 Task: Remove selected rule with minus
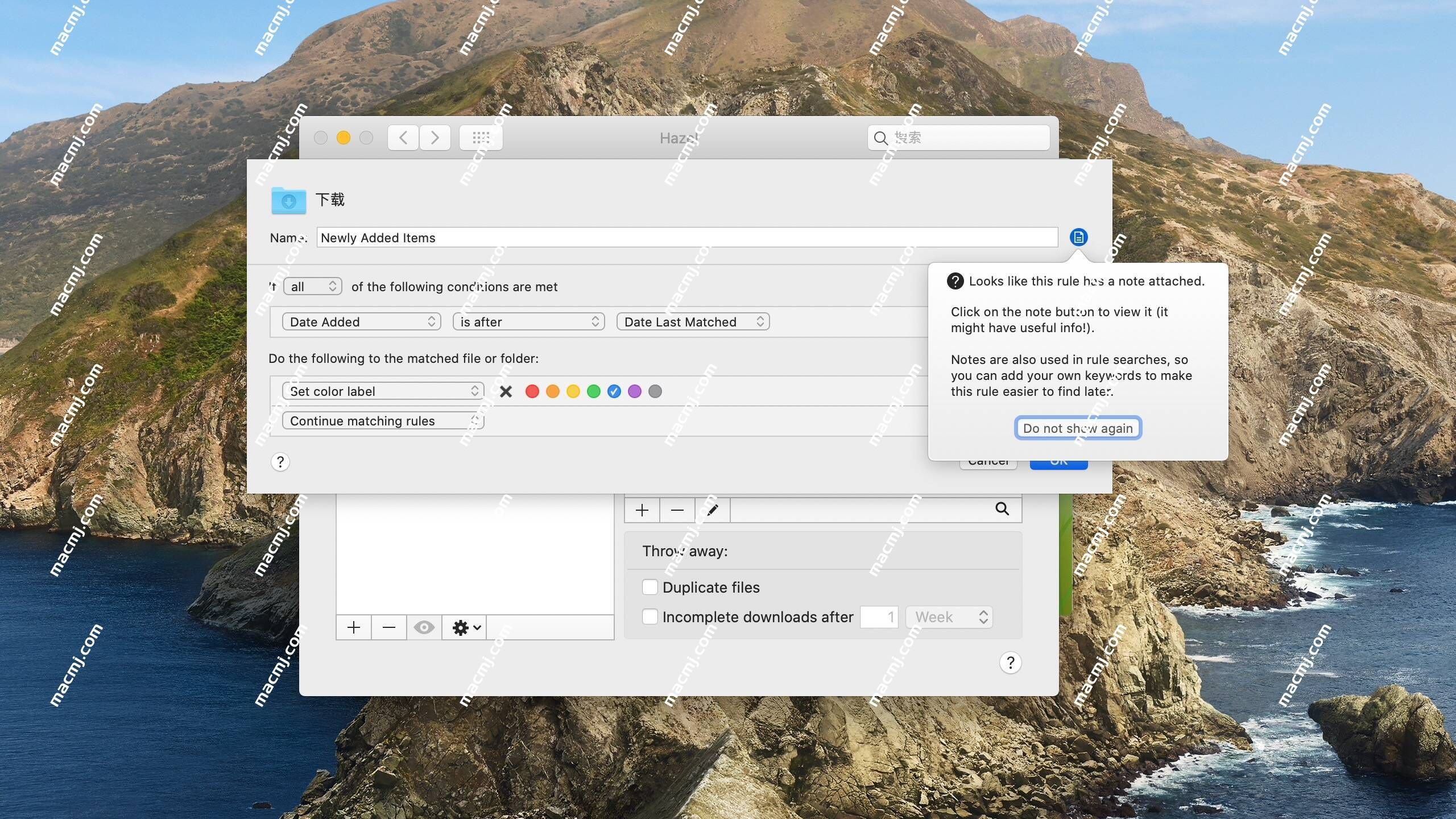(677, 510)
